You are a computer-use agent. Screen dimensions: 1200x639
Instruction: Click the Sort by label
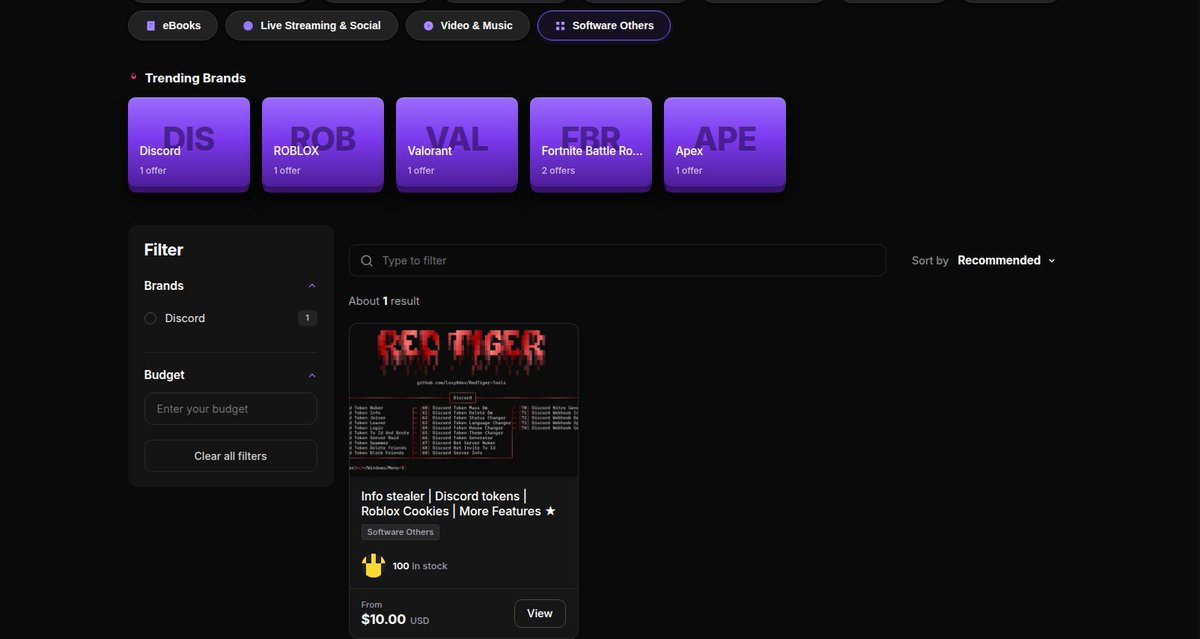(930, 261)
